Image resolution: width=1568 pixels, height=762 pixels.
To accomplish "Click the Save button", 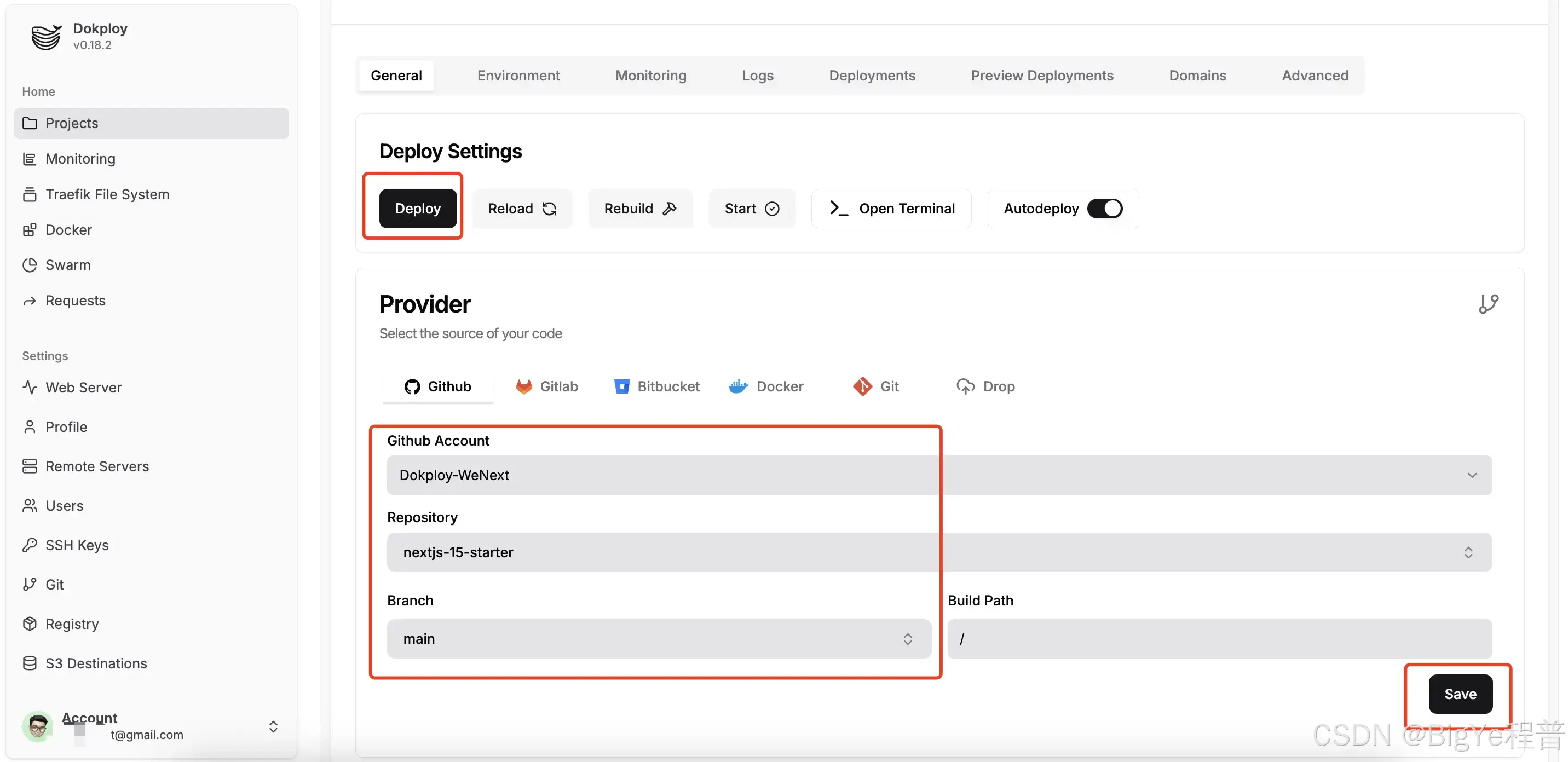I will 1460,694.
